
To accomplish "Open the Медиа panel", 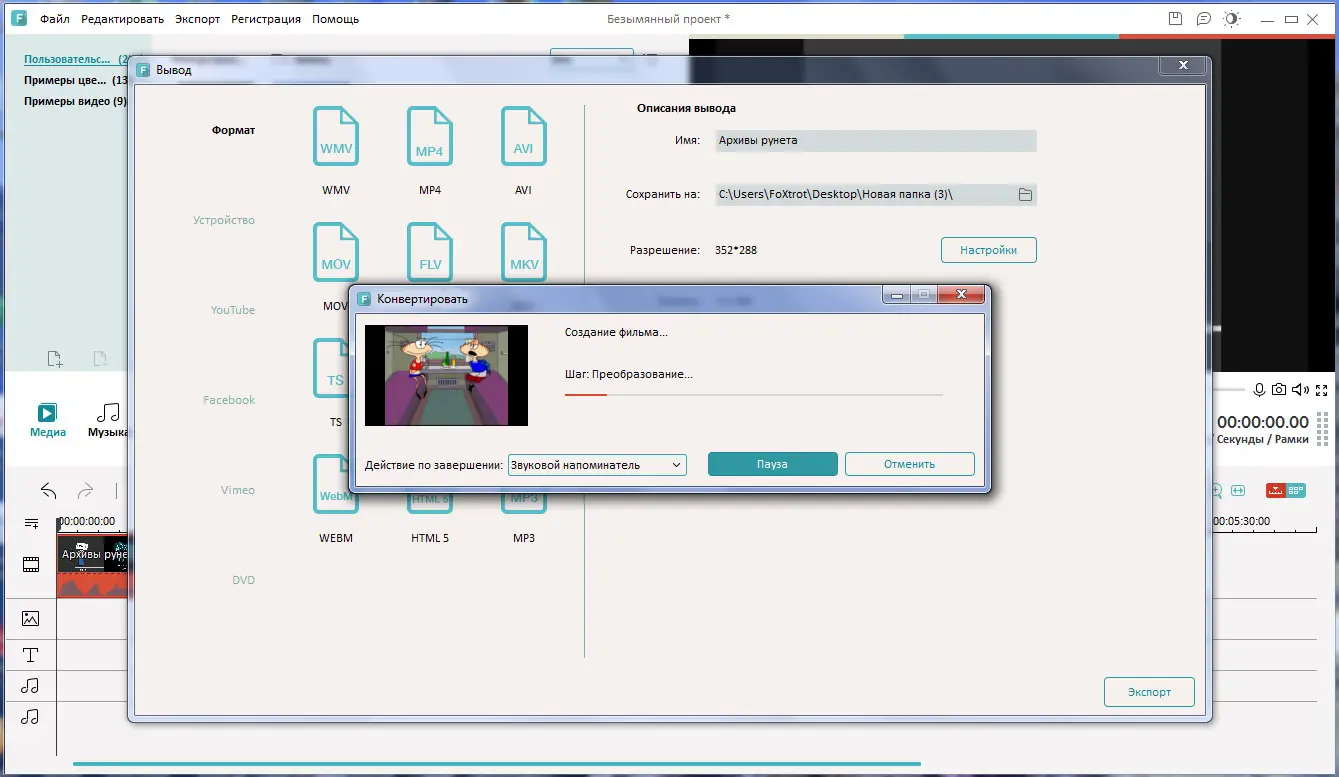I will click(46, 418).
